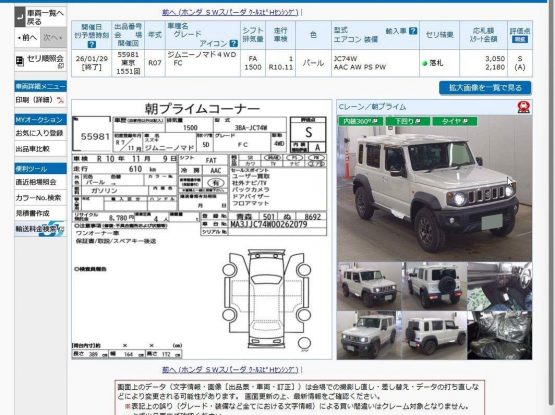Open the タイヤ tire photo link
The image size is (555, 415).
click(455, 121)
